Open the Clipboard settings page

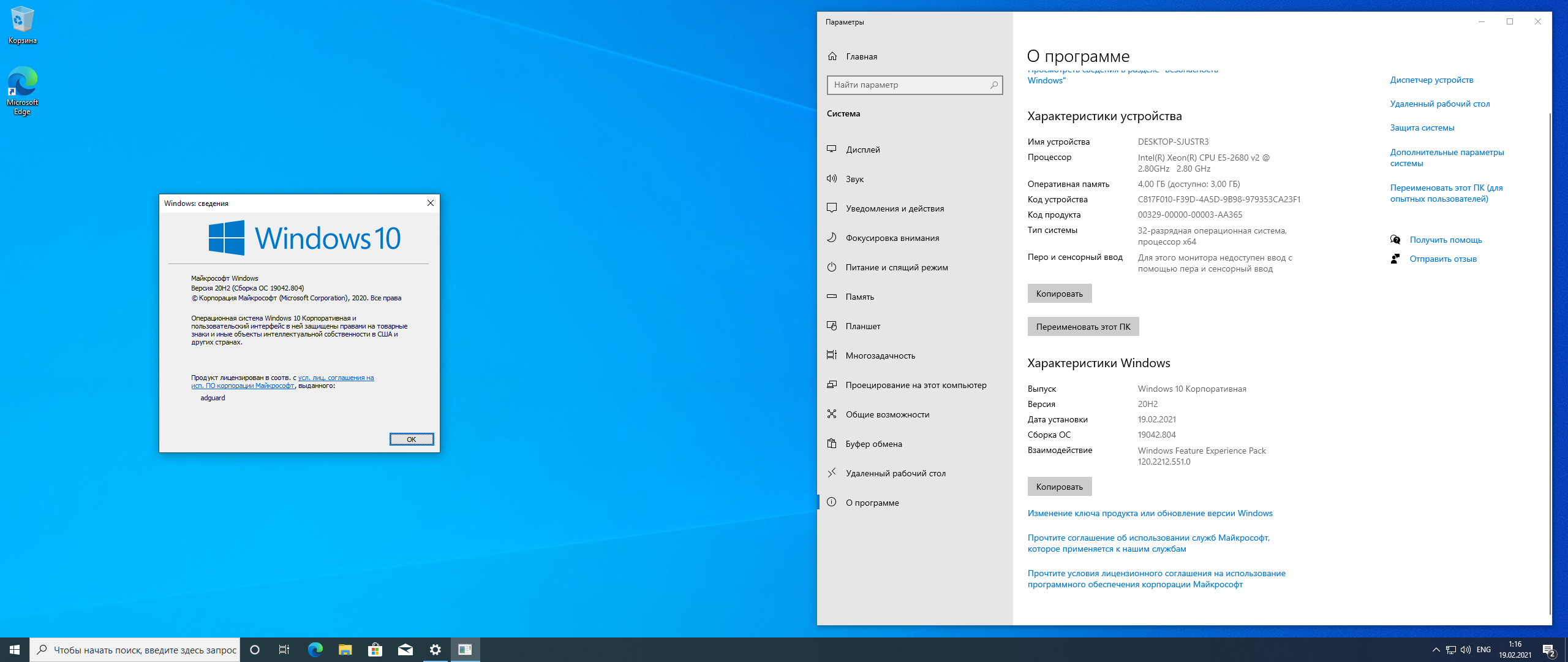(x=873, y=444)
